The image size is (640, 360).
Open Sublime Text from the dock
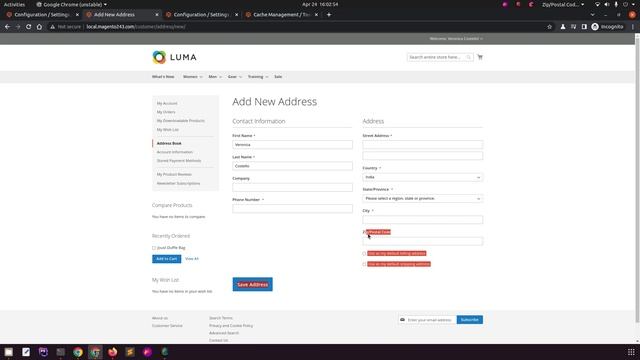click(x=130, y=352)
